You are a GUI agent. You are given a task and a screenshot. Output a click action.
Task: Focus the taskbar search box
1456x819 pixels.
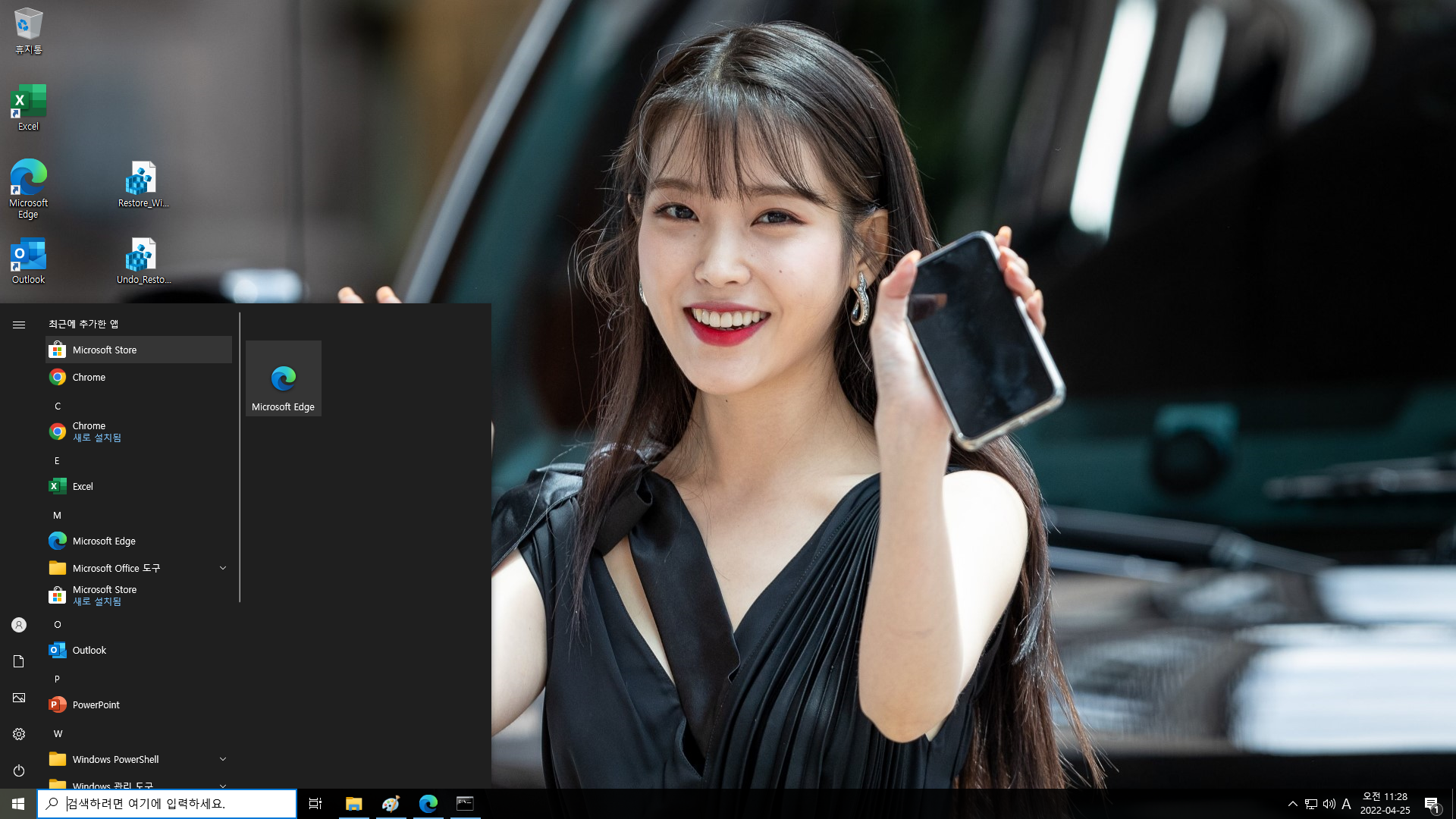(167, 804)
